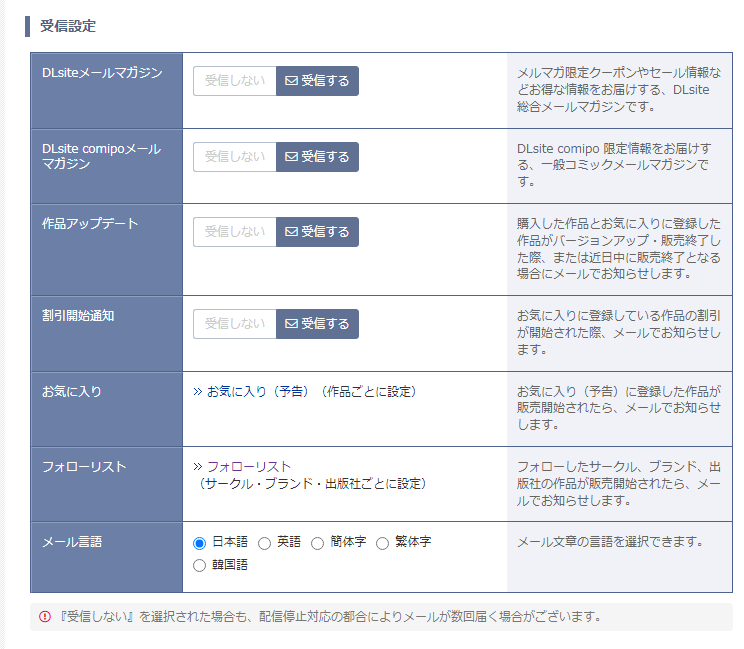Turn off 割引開始通知 with 受信しない

pos(235,324)
